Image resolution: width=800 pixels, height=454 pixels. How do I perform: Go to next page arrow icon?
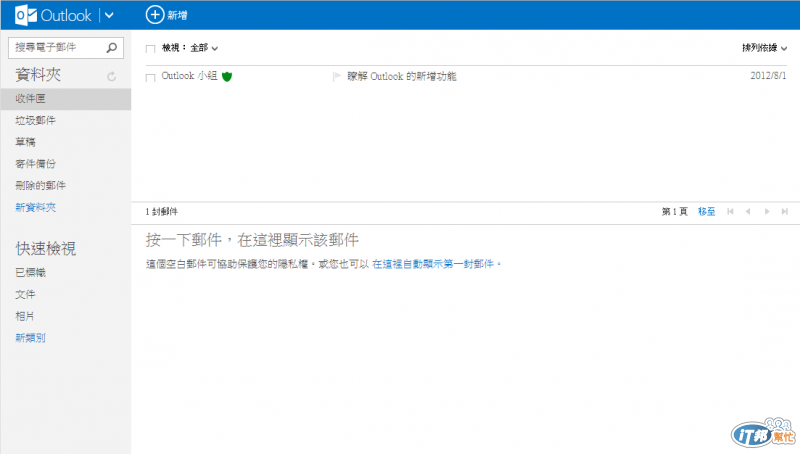[x=767, y=211]
